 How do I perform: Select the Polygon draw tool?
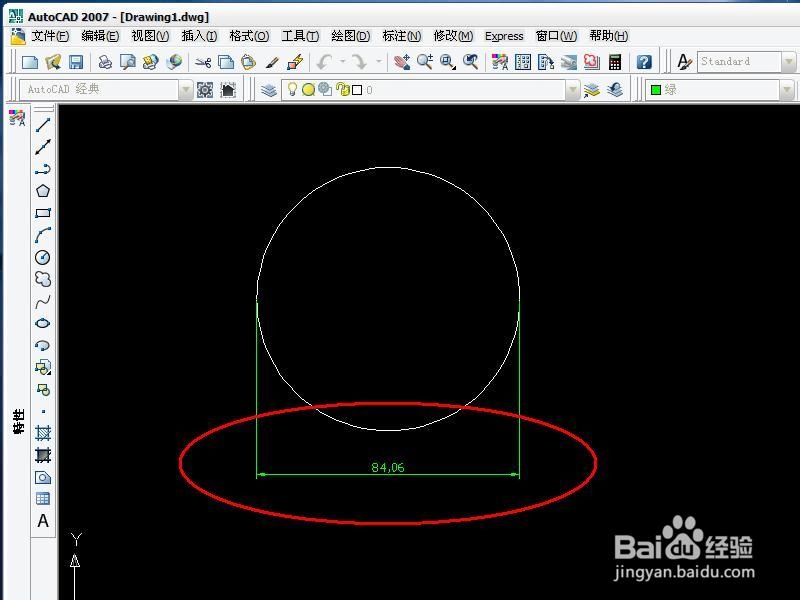coord(43,191)
